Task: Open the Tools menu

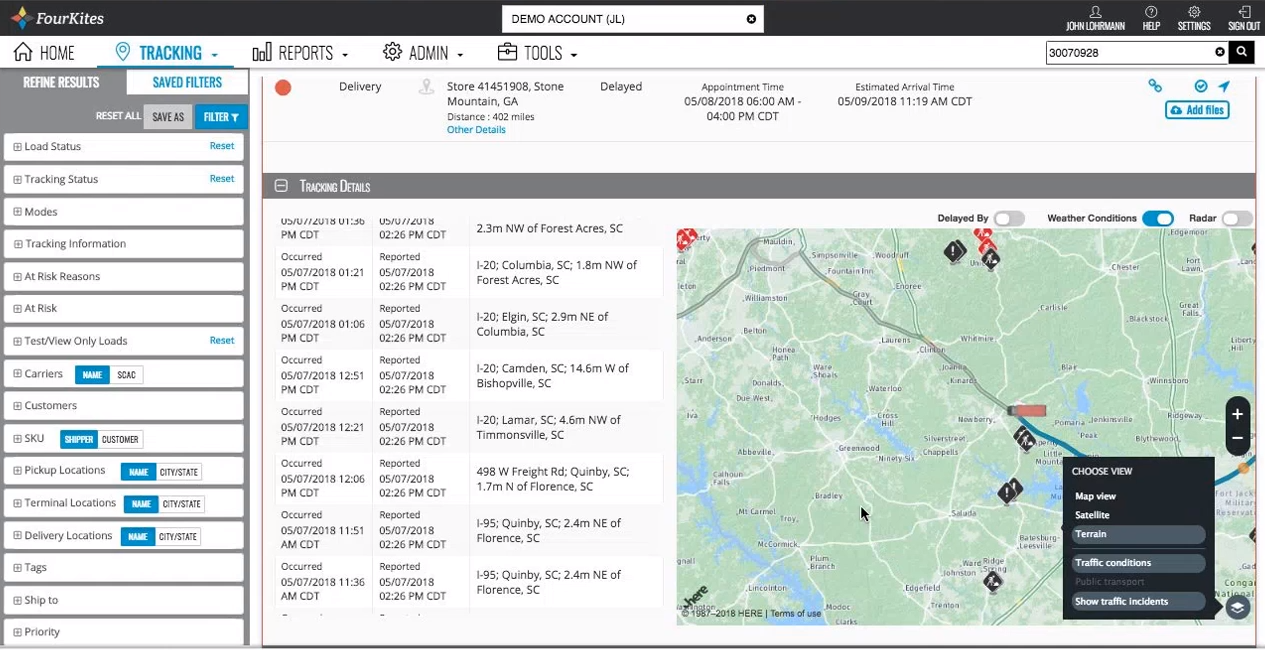Action: [537, 53]
